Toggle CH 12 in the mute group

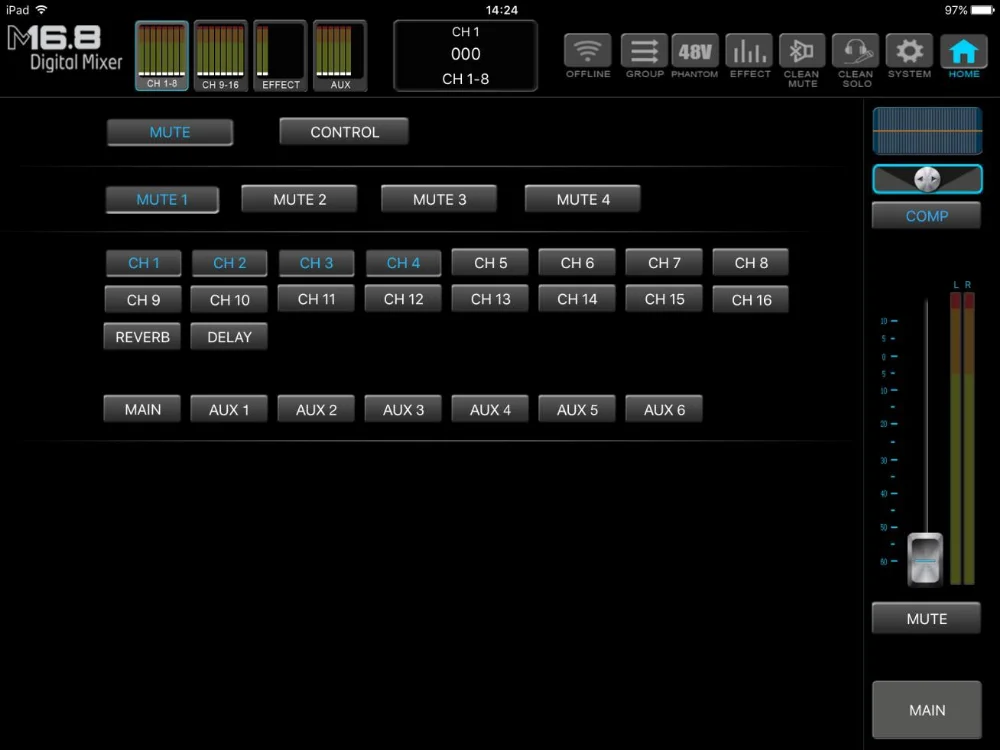click(403, 298)
